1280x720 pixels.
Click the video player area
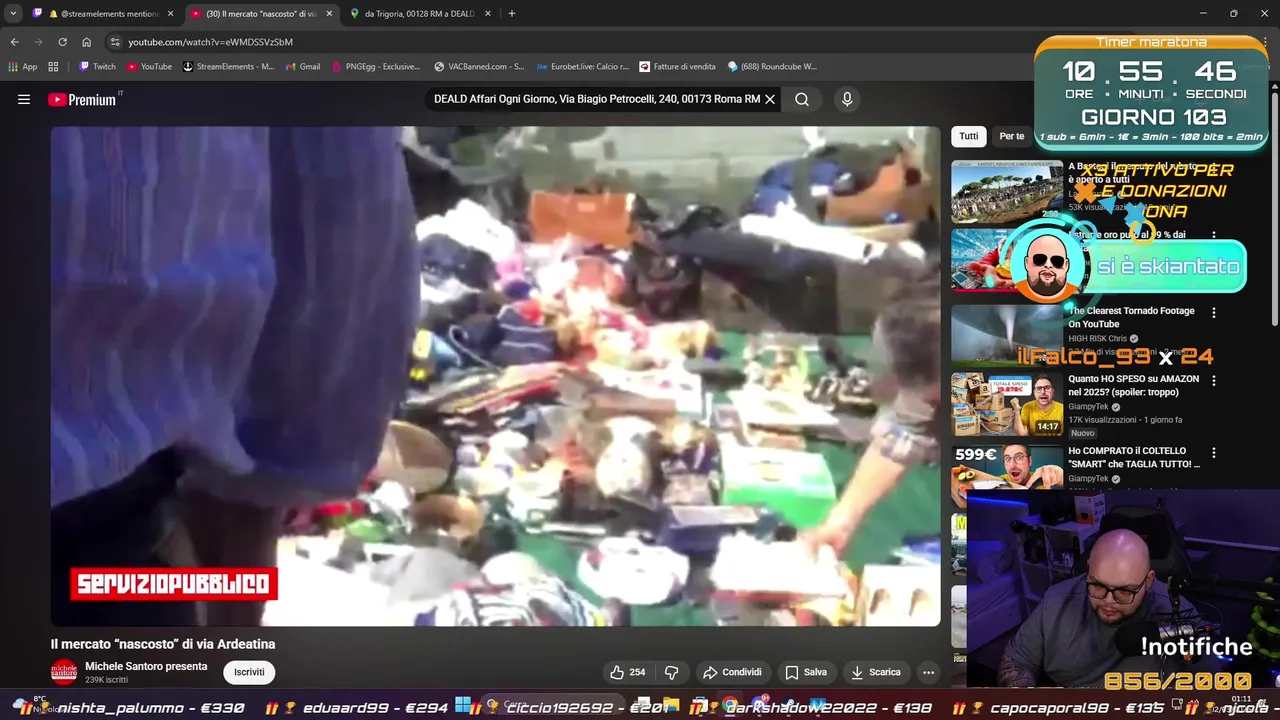point(496,376)
